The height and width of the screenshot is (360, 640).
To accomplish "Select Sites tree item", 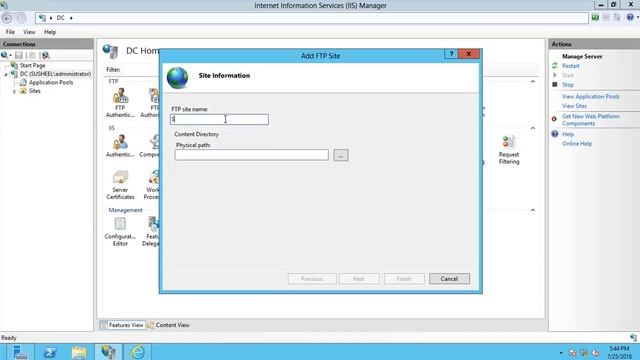I will (x=34, y=91).
